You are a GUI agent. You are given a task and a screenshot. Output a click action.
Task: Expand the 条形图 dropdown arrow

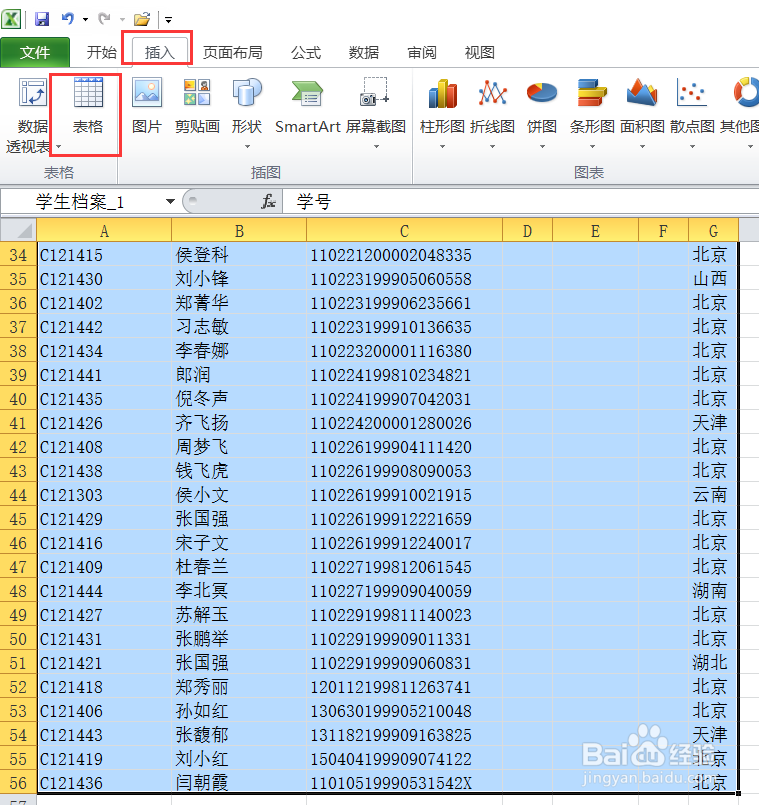click(x=592, y=147)
